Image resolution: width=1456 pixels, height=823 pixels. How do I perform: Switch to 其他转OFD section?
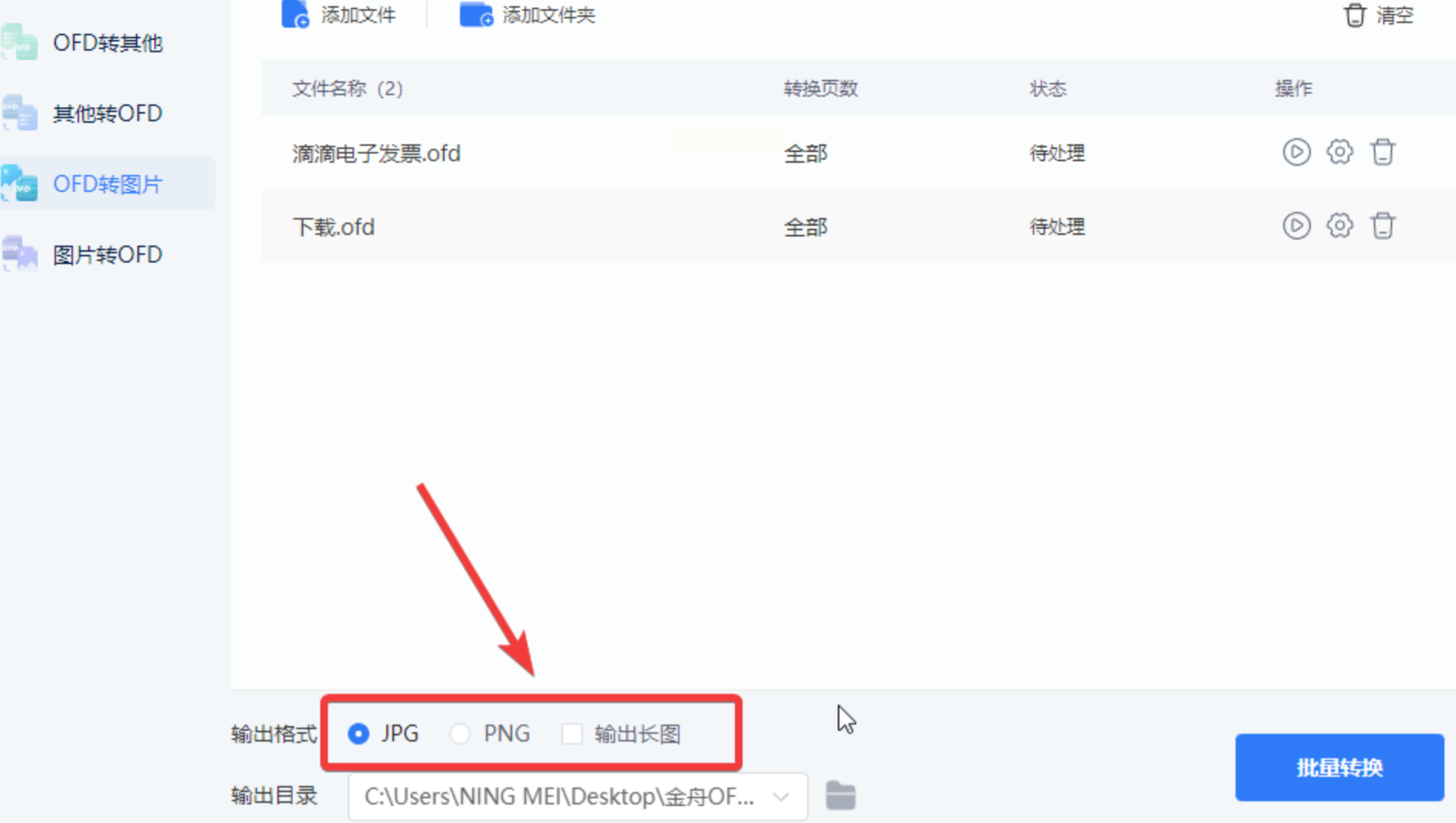[108, 114]
